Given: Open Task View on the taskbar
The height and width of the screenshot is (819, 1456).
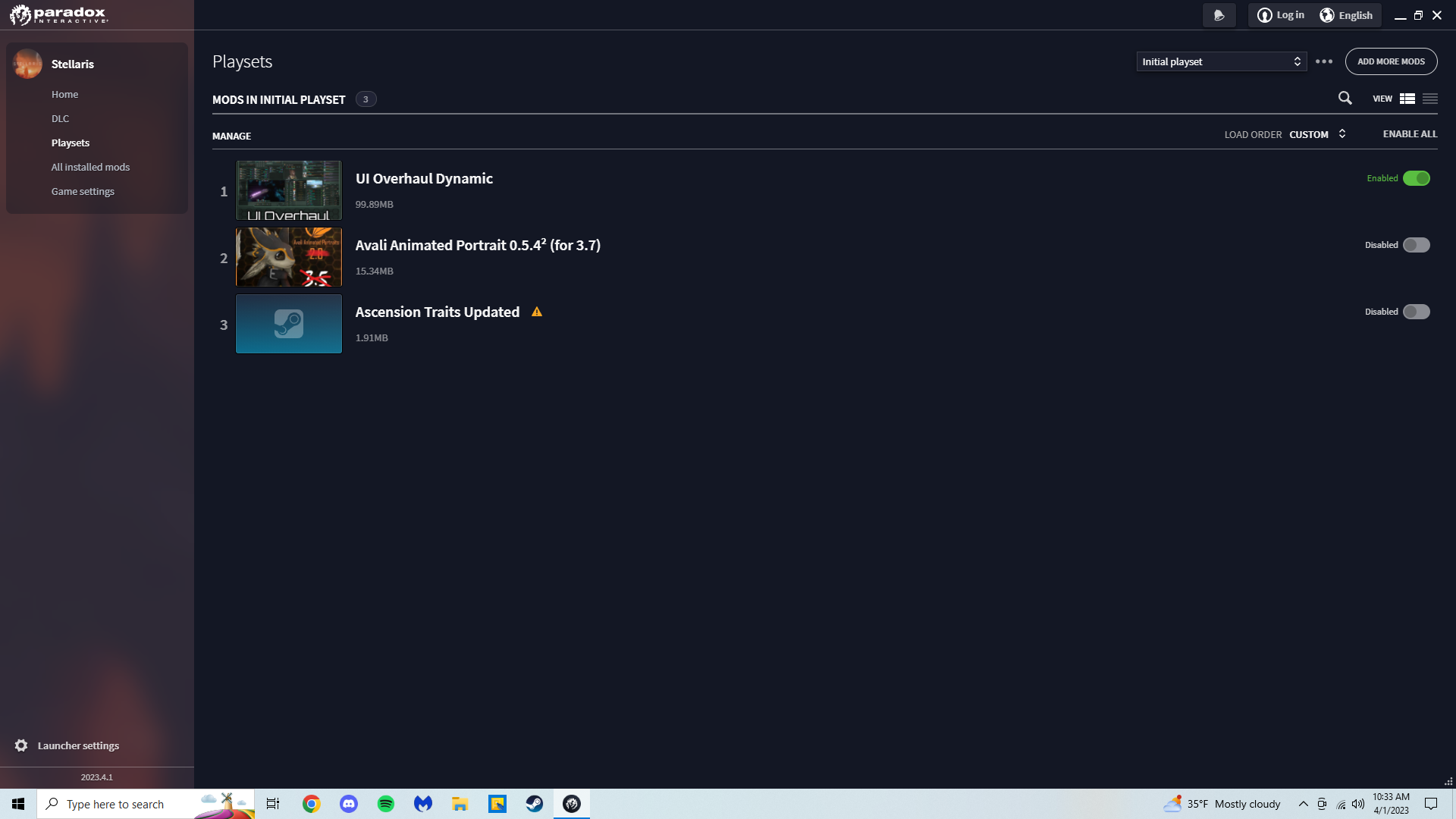Looking at the screenshot, I should click(273, 804).
